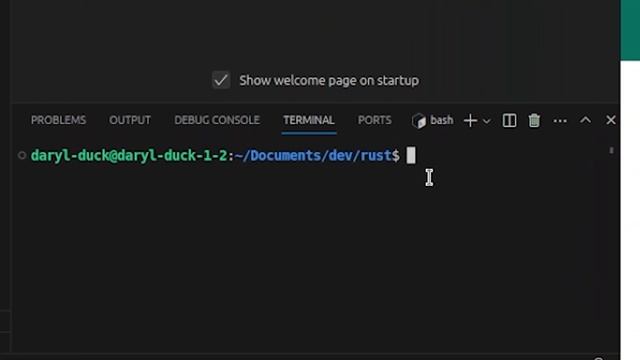Click the terminal scrollbar marker on right edge
The height and width of the screenshot is (360, 640).
tap(611, 151)
